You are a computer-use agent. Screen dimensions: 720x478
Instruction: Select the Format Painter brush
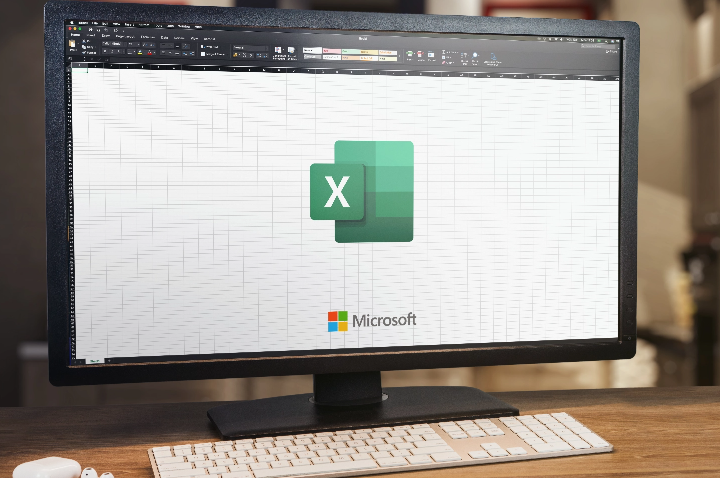pyautogui.click(x=84, y=53)
